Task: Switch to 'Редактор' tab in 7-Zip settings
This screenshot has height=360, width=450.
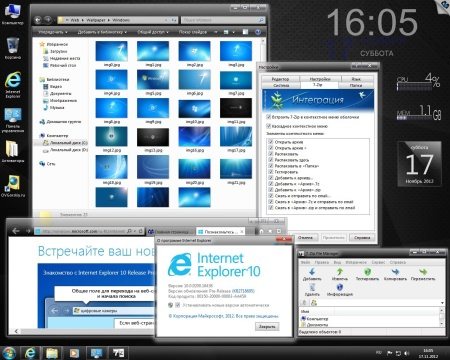Action: click(280, 79)
